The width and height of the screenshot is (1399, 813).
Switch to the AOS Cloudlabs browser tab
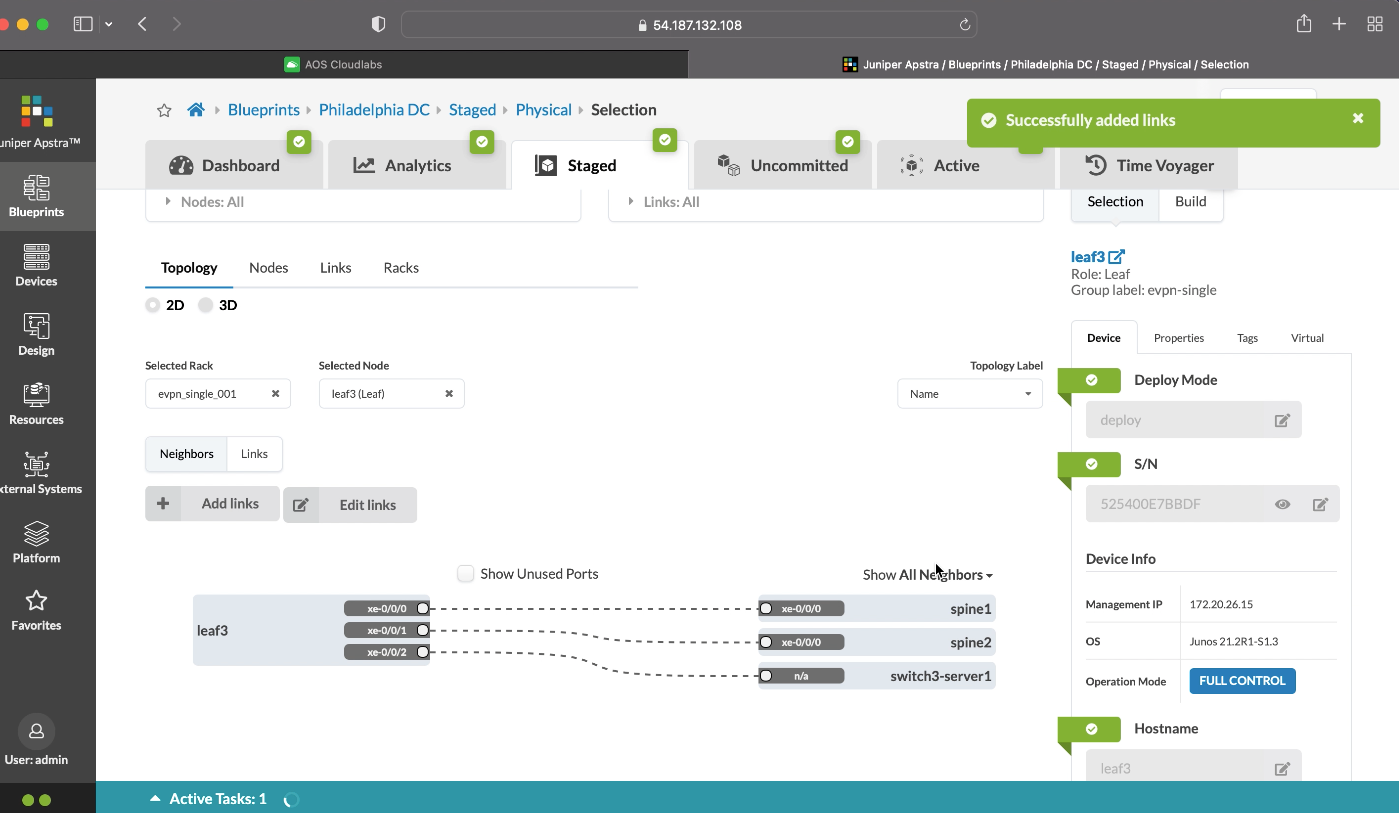pyautogui.click(x=344, y=64)
